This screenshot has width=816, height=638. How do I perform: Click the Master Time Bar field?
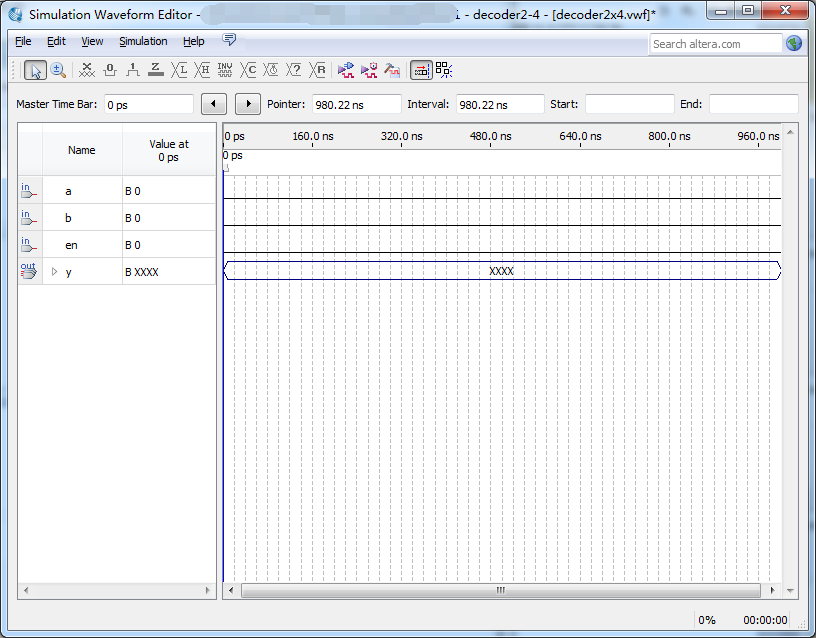149,104
